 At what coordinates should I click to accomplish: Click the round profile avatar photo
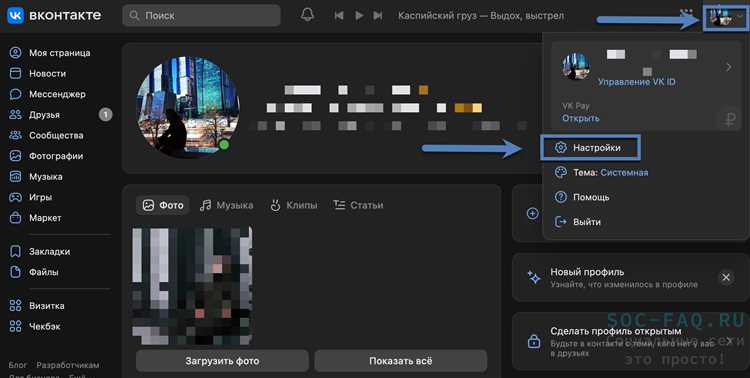pos(188,108)
